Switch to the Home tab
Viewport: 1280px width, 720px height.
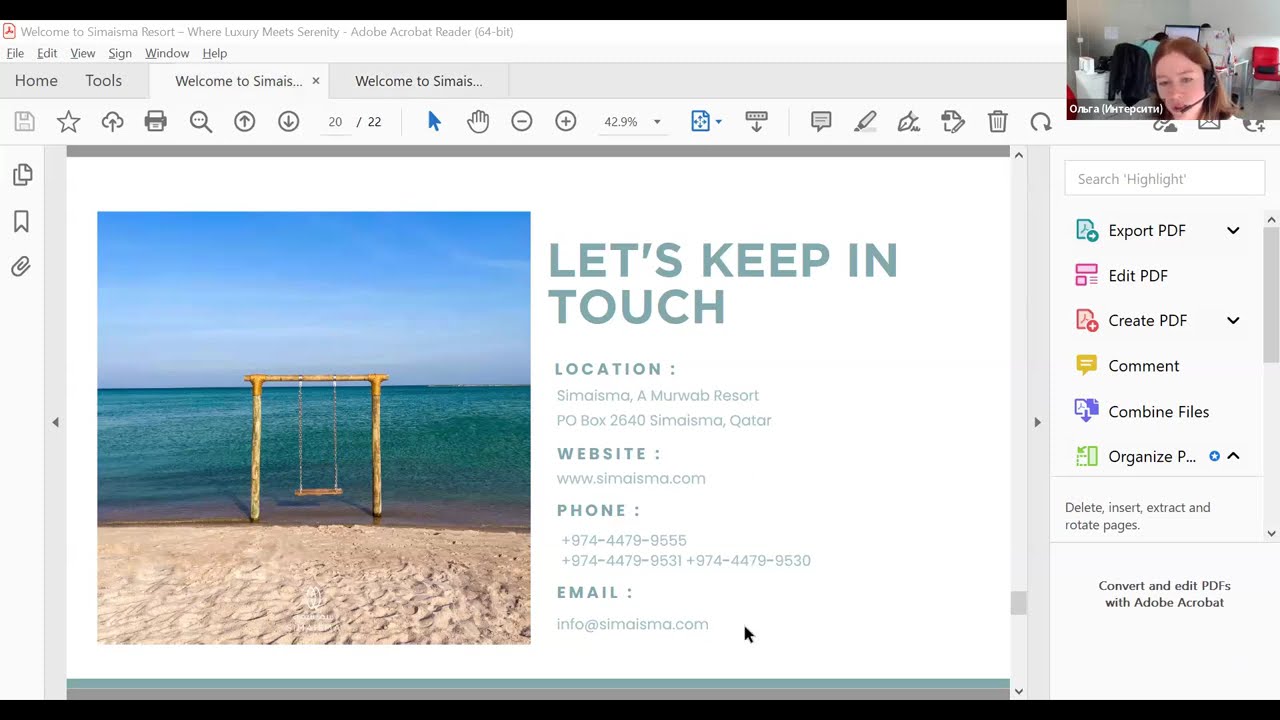(x=36, y=81)
